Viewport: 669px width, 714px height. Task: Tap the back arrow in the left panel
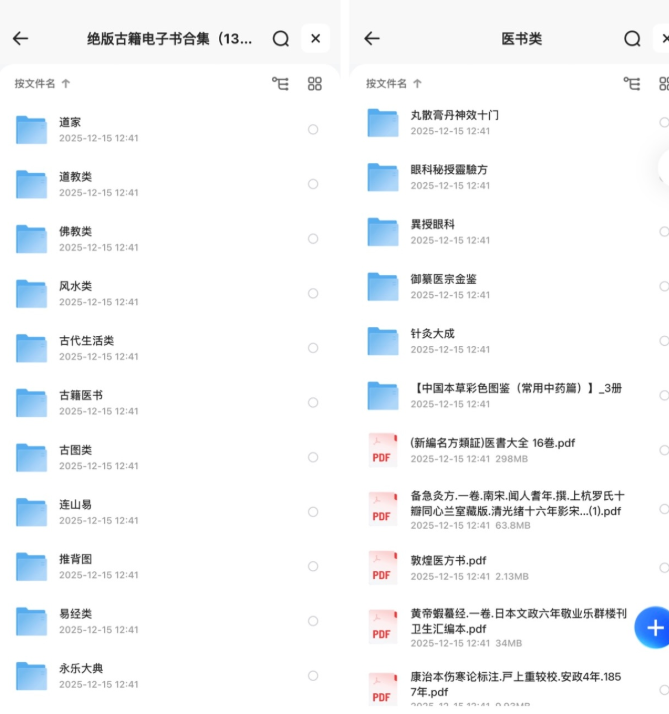[20, 39]
